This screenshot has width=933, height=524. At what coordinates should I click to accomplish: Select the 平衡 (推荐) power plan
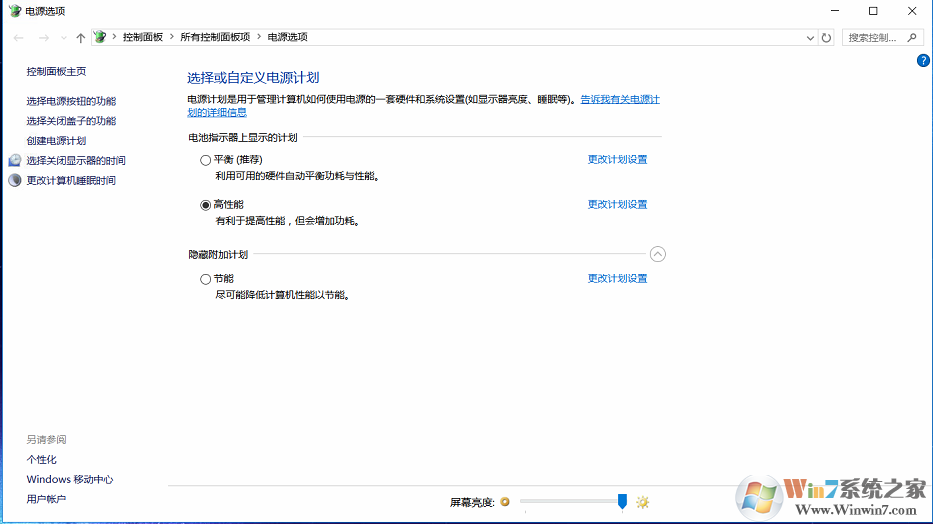tap(206, 160)
